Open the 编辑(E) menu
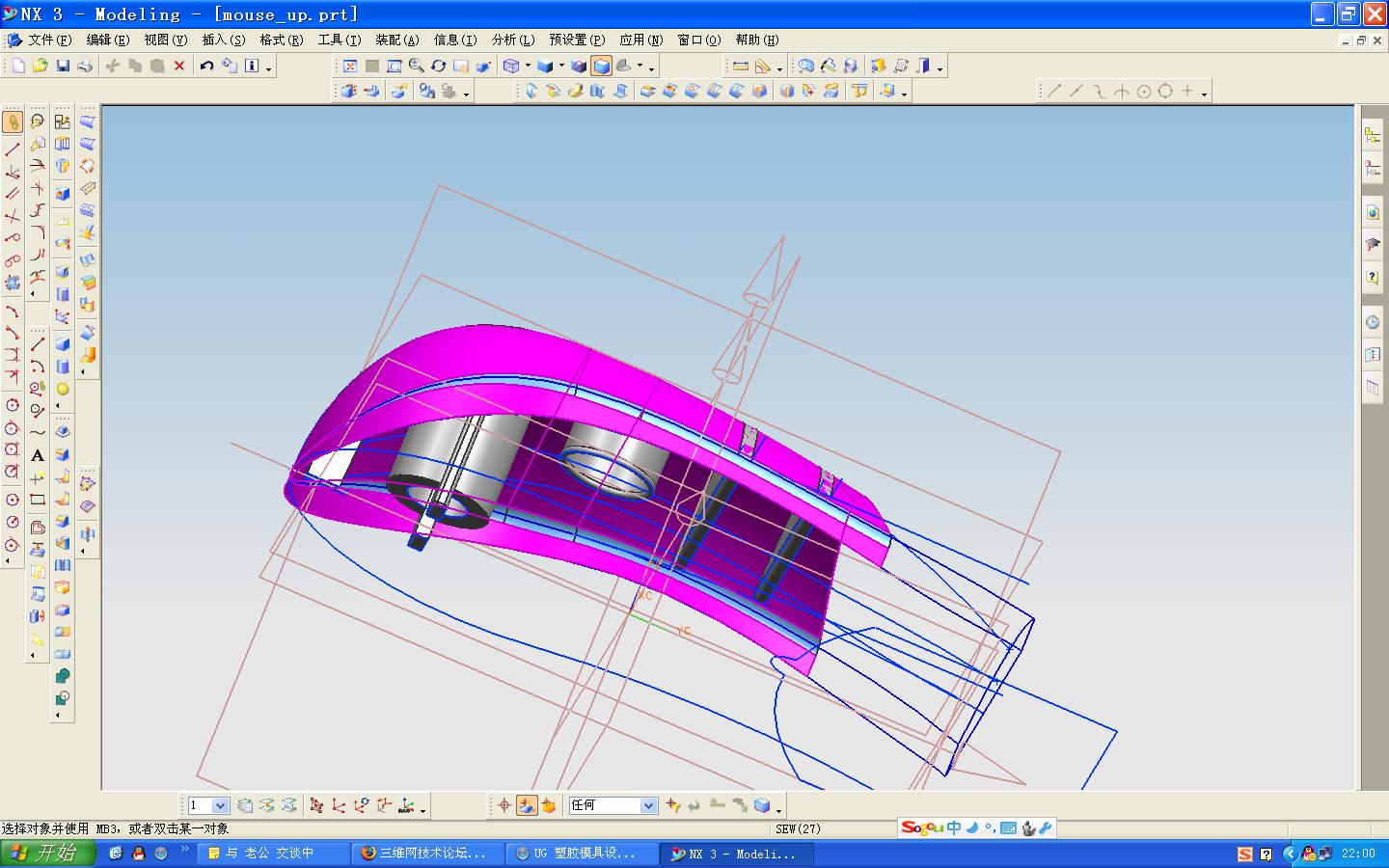Viewport: 1389px width, 868px height. point(108,40)
